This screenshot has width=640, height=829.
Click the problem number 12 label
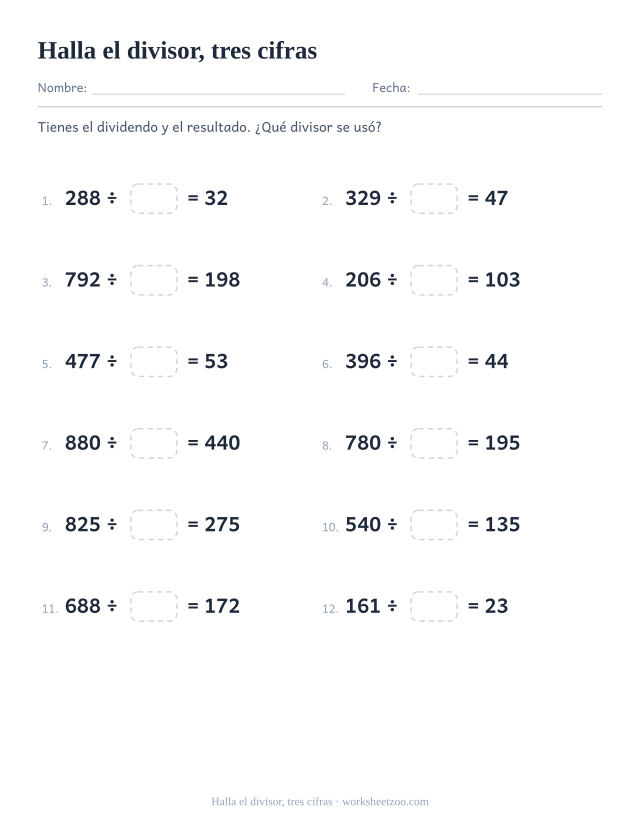(x=330, y=609)
